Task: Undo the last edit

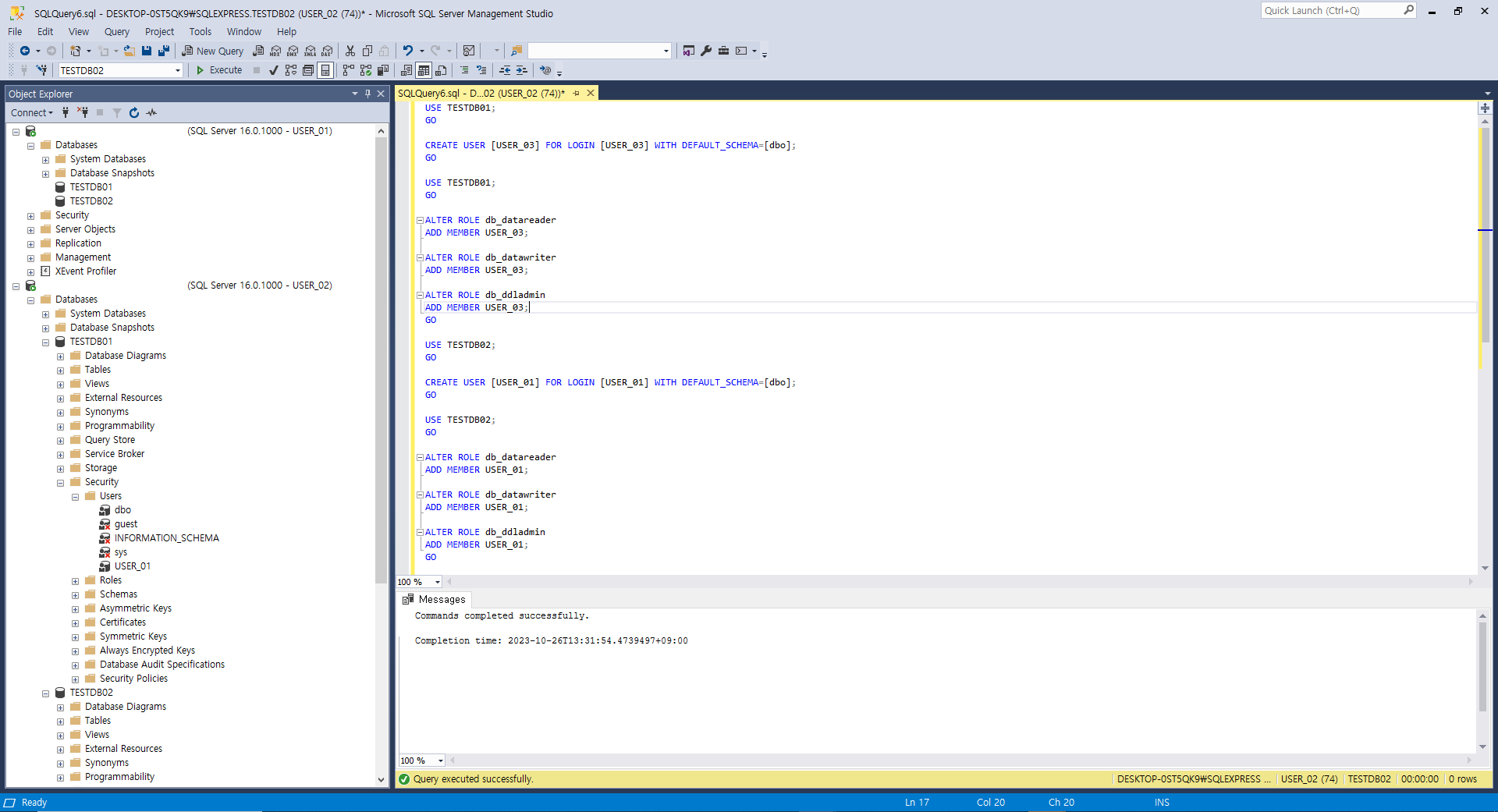Action: 408,51
